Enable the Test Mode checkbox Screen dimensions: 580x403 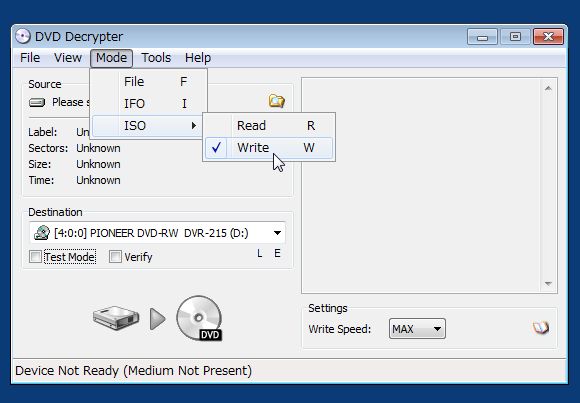(x=36, y=256)
